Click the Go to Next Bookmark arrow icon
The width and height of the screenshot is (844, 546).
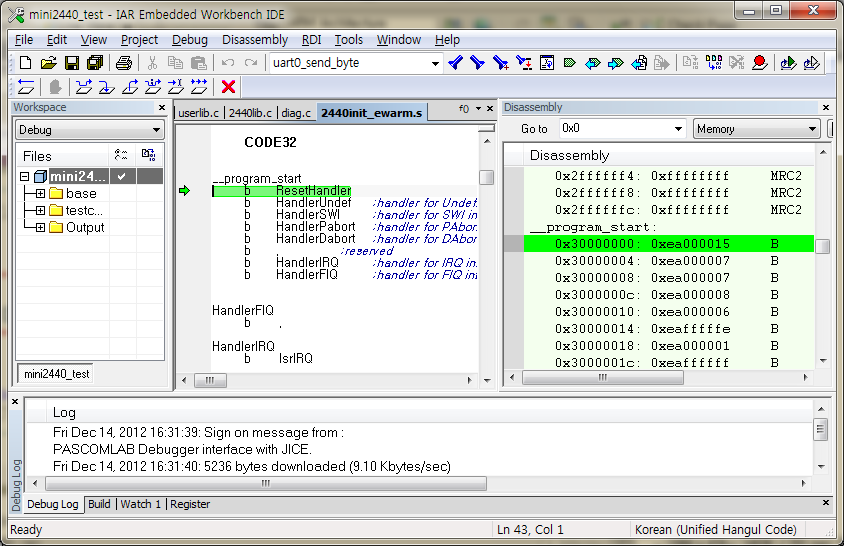click(615, 64)
